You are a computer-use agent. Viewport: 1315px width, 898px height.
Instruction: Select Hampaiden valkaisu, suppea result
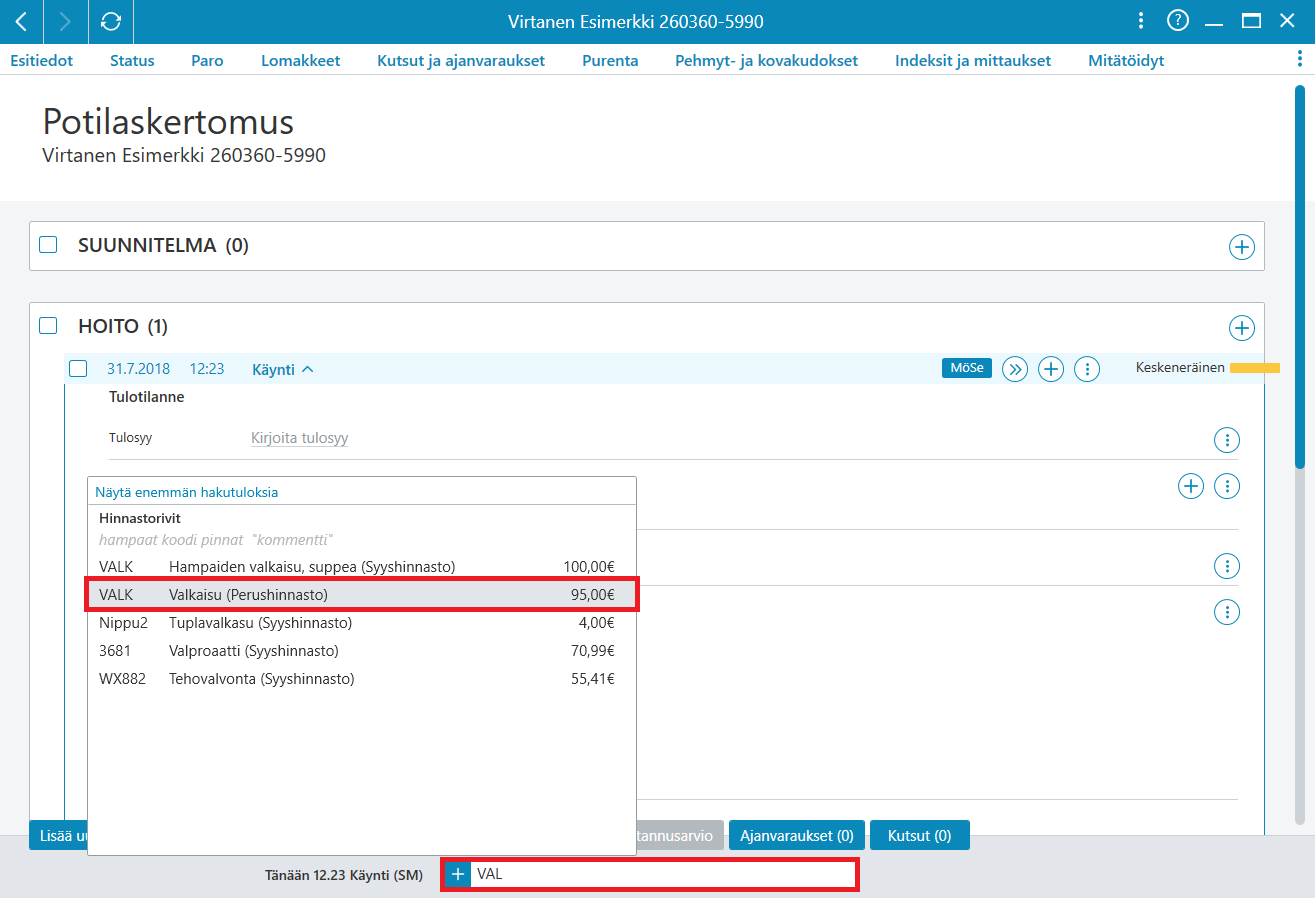362,567
